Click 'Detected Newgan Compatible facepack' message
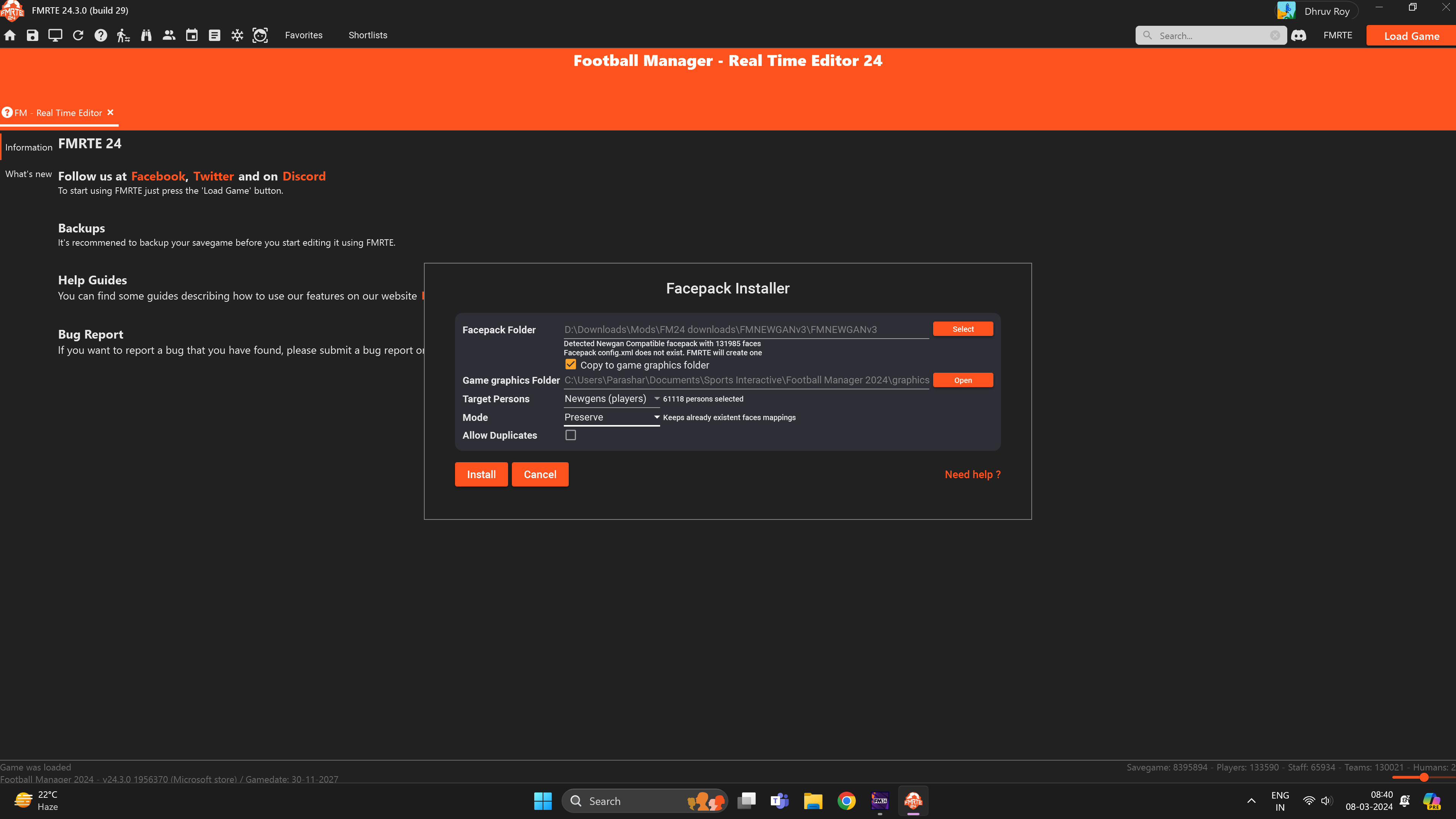This screenshot has height=819, width=1456. pyautogui.click(x=662, y=343)
